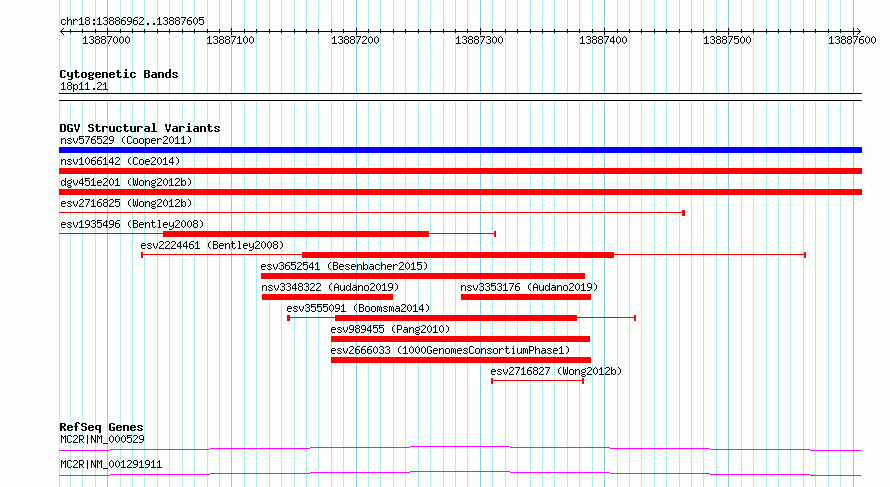The height and width of the screenshot is (487, 890).
Task: Select the MC2R|NM_000529 magenta gene line
Action: click(x=460, y=448)
